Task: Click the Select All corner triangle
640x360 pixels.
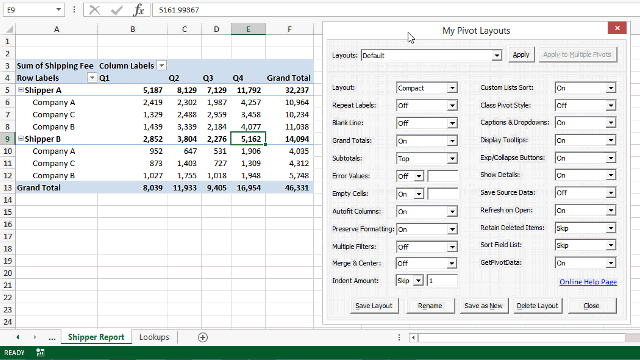Action: tap(9, 29)
